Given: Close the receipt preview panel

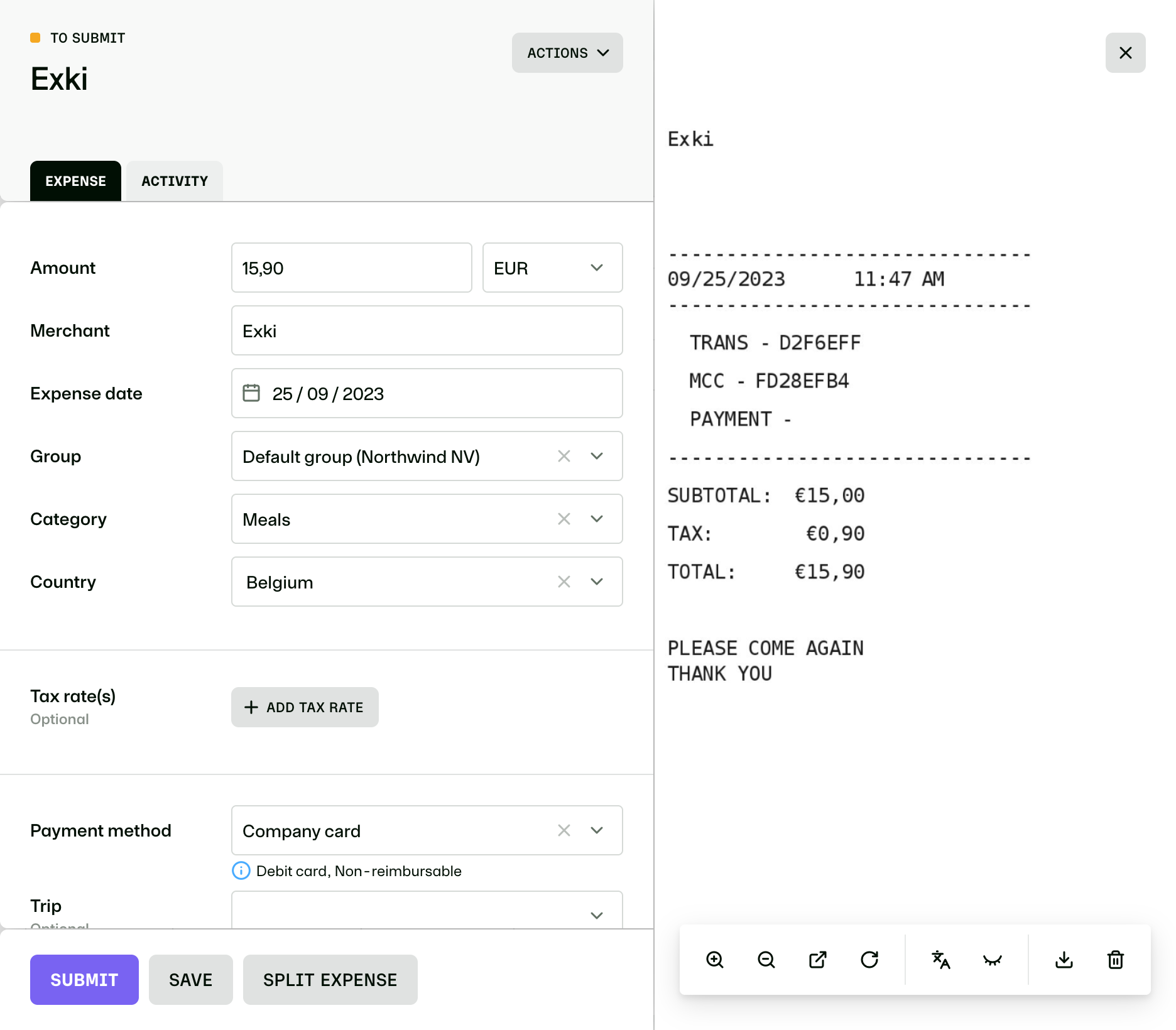Looking at the screenshot, I should pyautogui.click(x=1126, y=53).
